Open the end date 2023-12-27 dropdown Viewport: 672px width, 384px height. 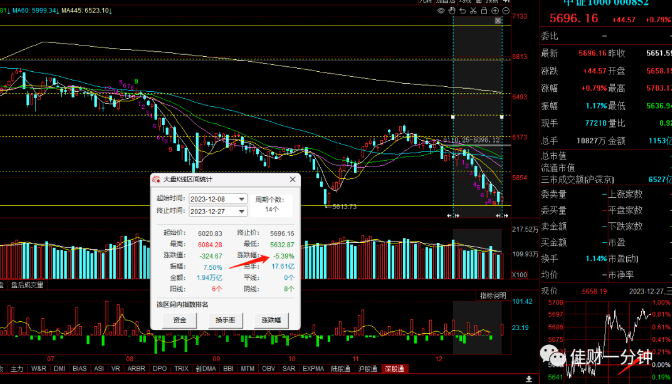point(242,212)
